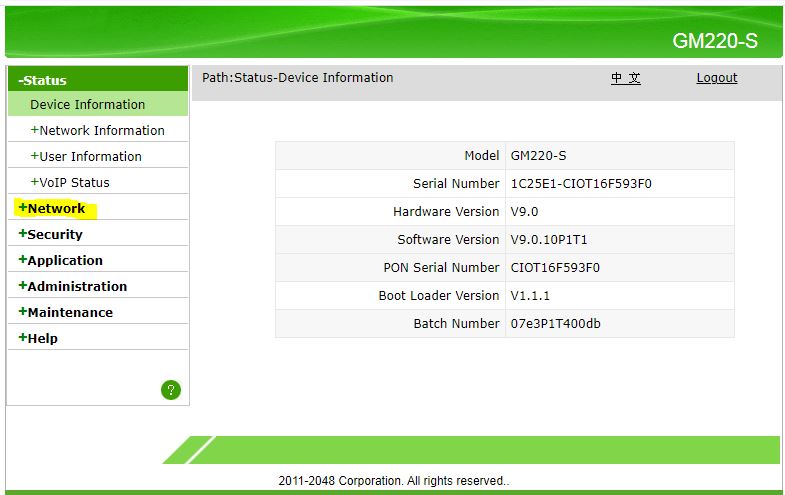Open the Maintenance menu section
The width and height of the screenshot is (785, 495).
point(66,312)
